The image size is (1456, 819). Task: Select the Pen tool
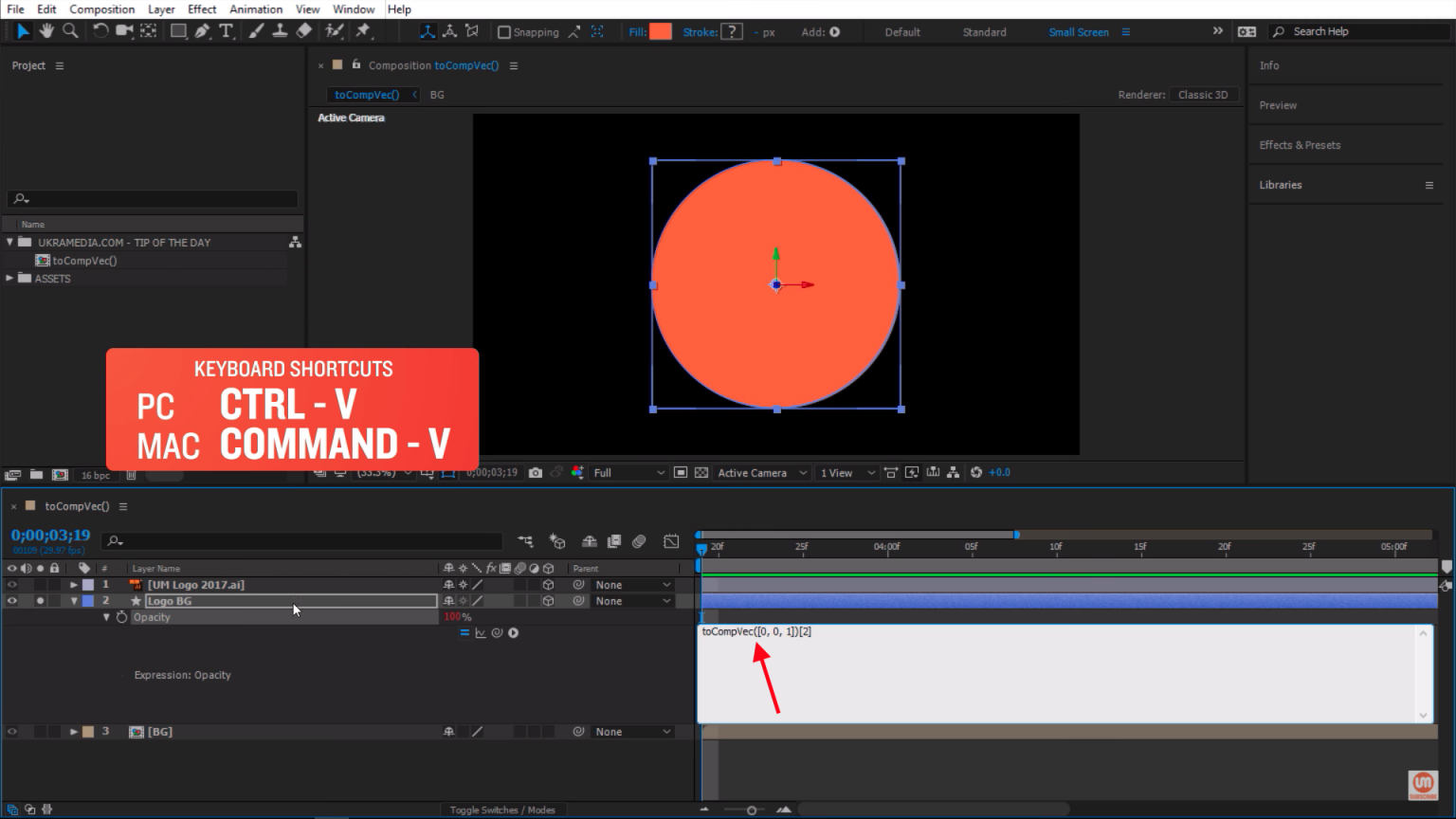pyautogui.click(x=202, y=31)
